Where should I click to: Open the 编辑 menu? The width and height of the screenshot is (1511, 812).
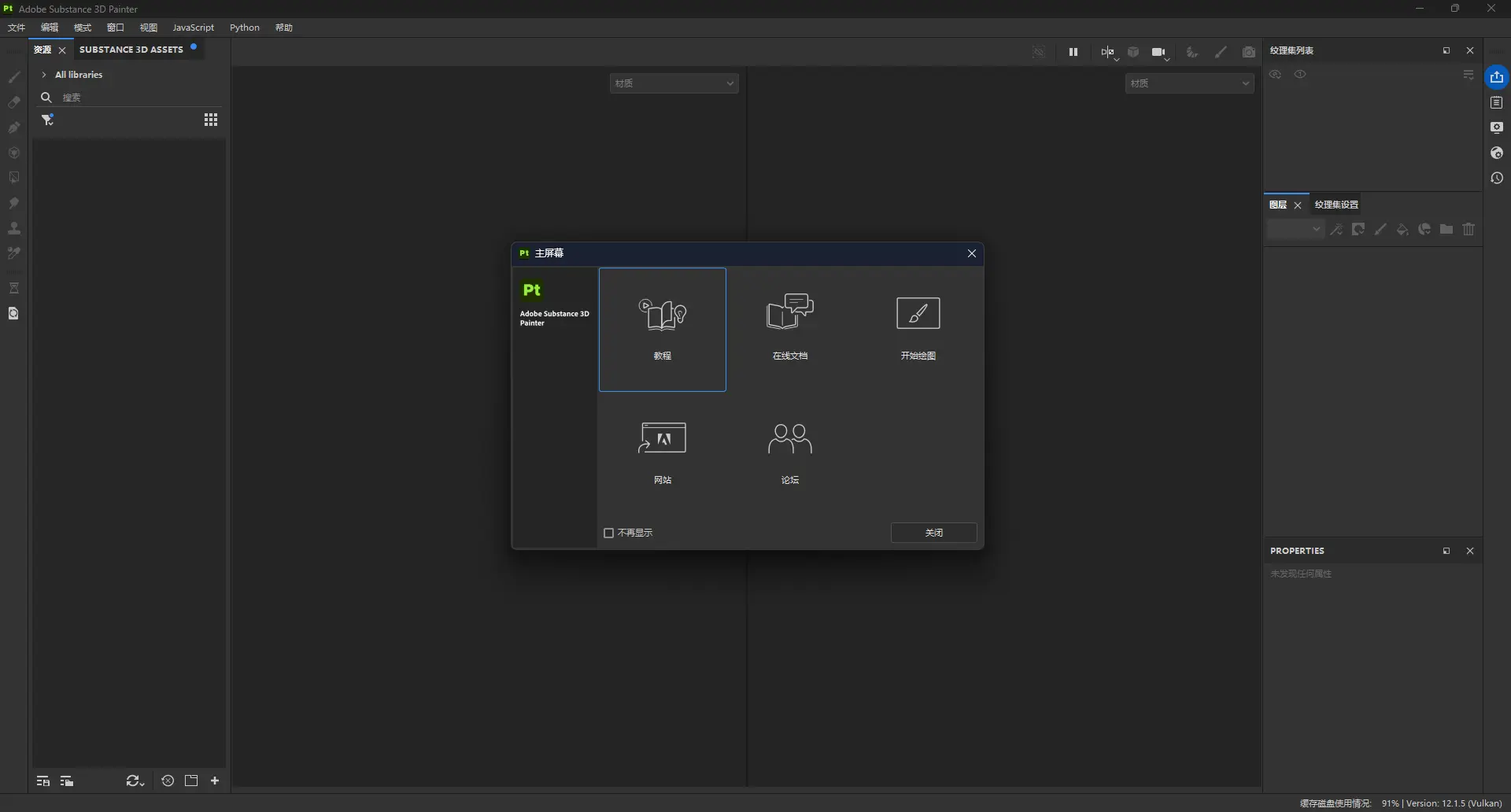[50, 28]
